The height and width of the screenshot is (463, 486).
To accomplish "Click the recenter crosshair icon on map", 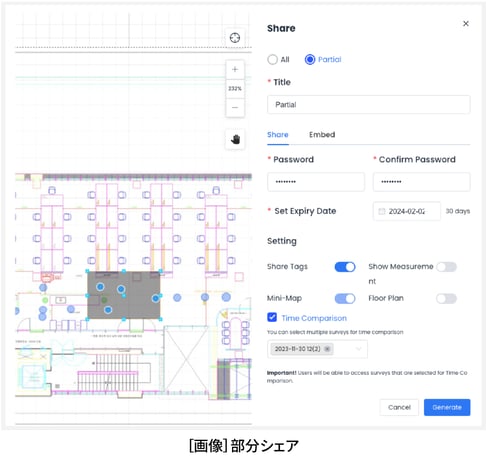I will (x=235, y=38).
